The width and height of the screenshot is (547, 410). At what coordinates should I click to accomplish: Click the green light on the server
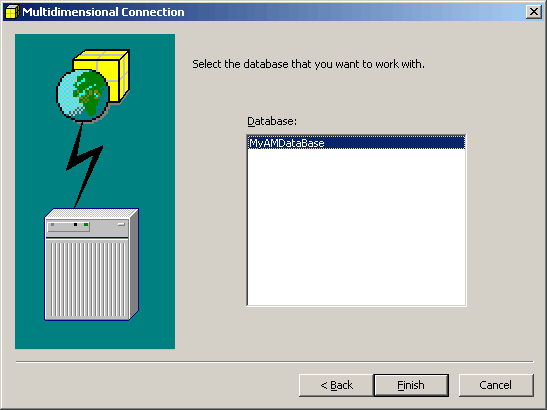click(x=86, y=225)
